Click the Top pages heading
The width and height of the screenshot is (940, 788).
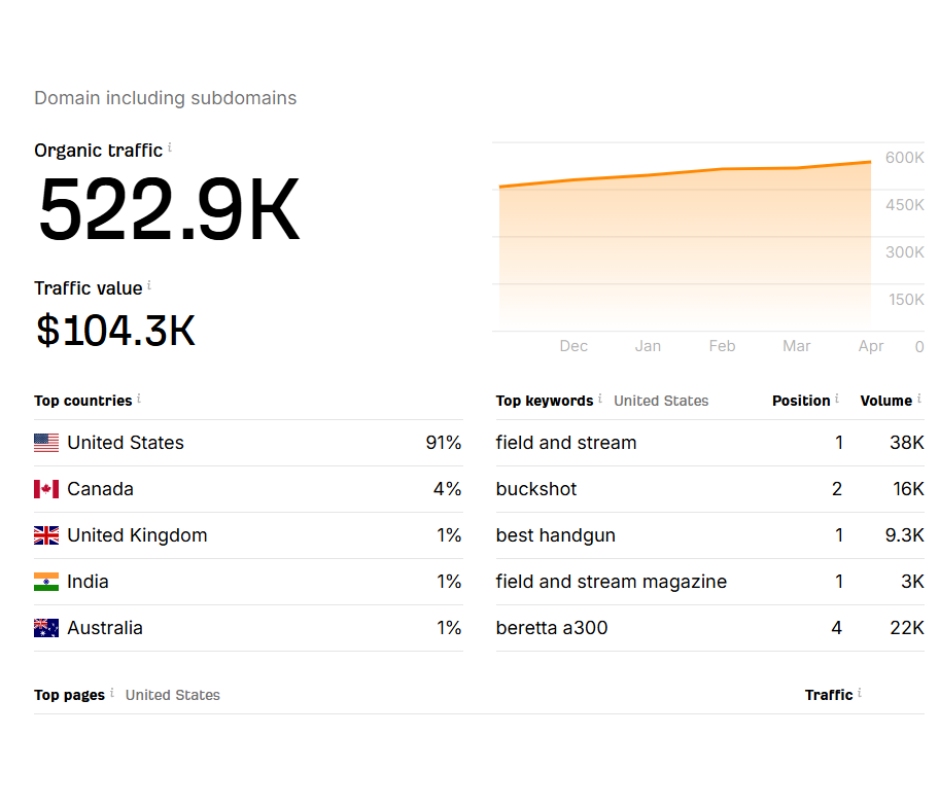point(70,695)
